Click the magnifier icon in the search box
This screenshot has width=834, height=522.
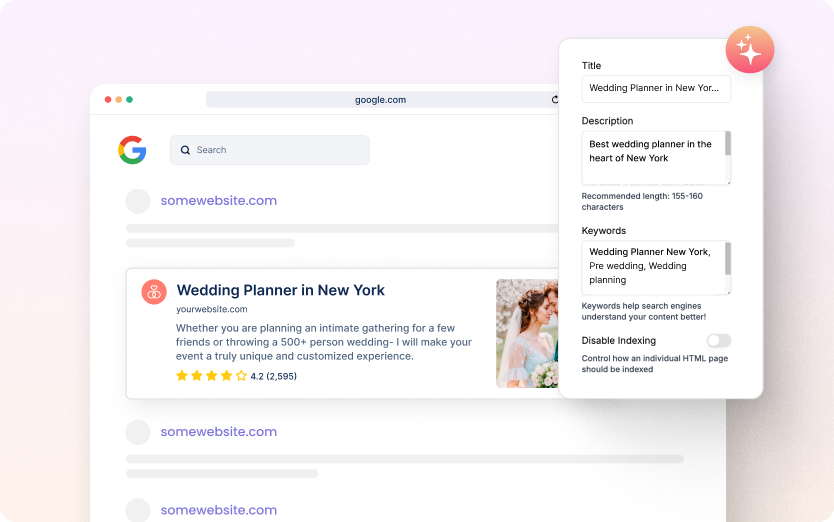185,150
